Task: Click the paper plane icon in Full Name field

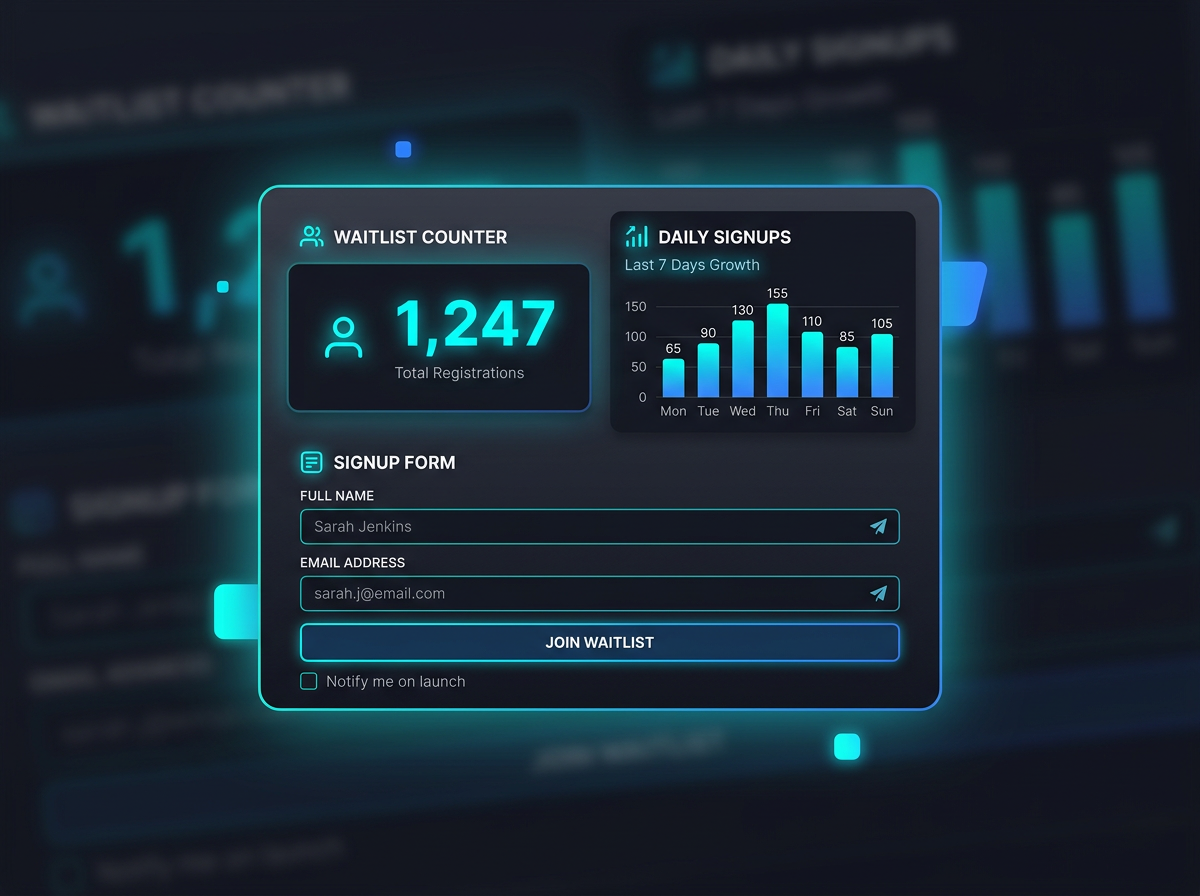Action: (878, 526)
